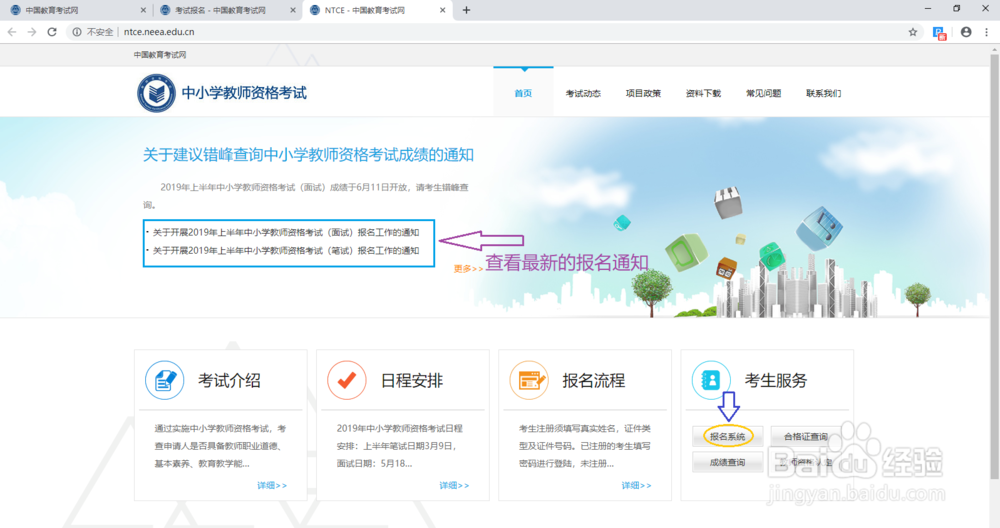The image size is (1000, 528).
Task: Close the 中国教育考试网 first tab
Action: 143,10
